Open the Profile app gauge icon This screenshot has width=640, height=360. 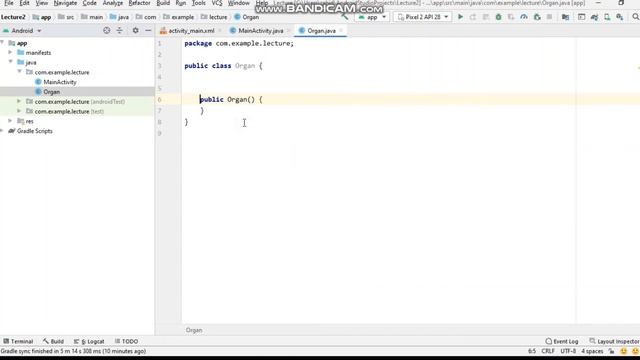(524, 17)
